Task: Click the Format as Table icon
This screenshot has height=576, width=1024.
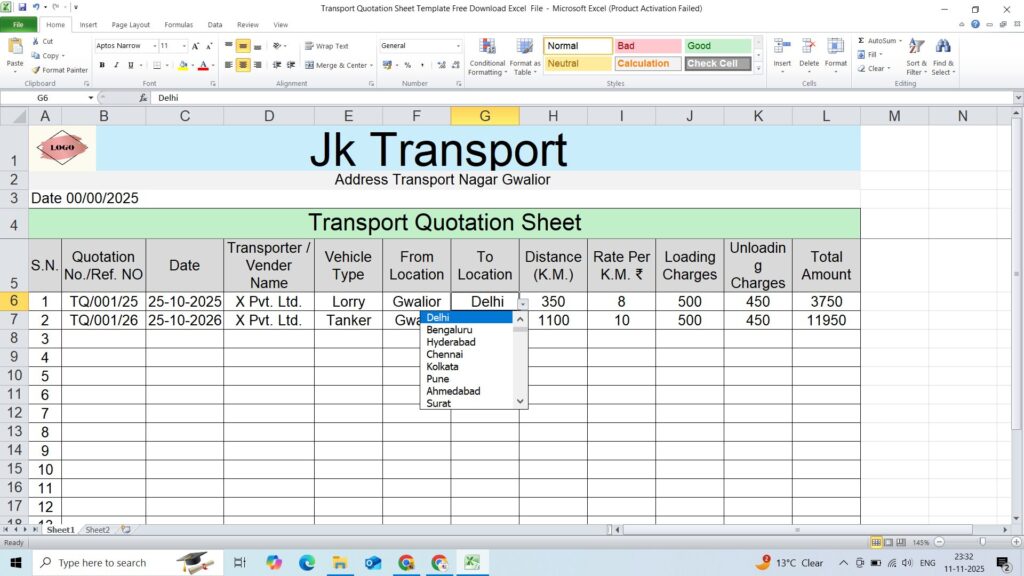Action: click(524, 48)
